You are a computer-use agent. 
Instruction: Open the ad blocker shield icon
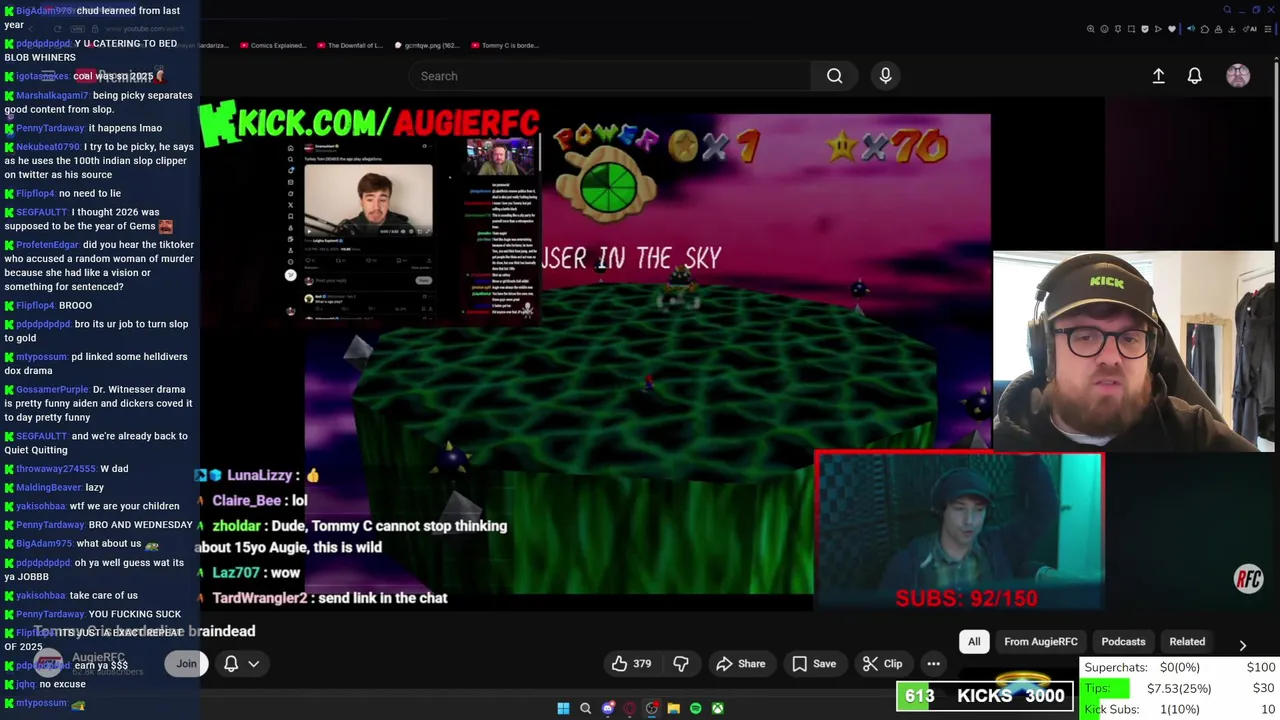click(1145, 29)
